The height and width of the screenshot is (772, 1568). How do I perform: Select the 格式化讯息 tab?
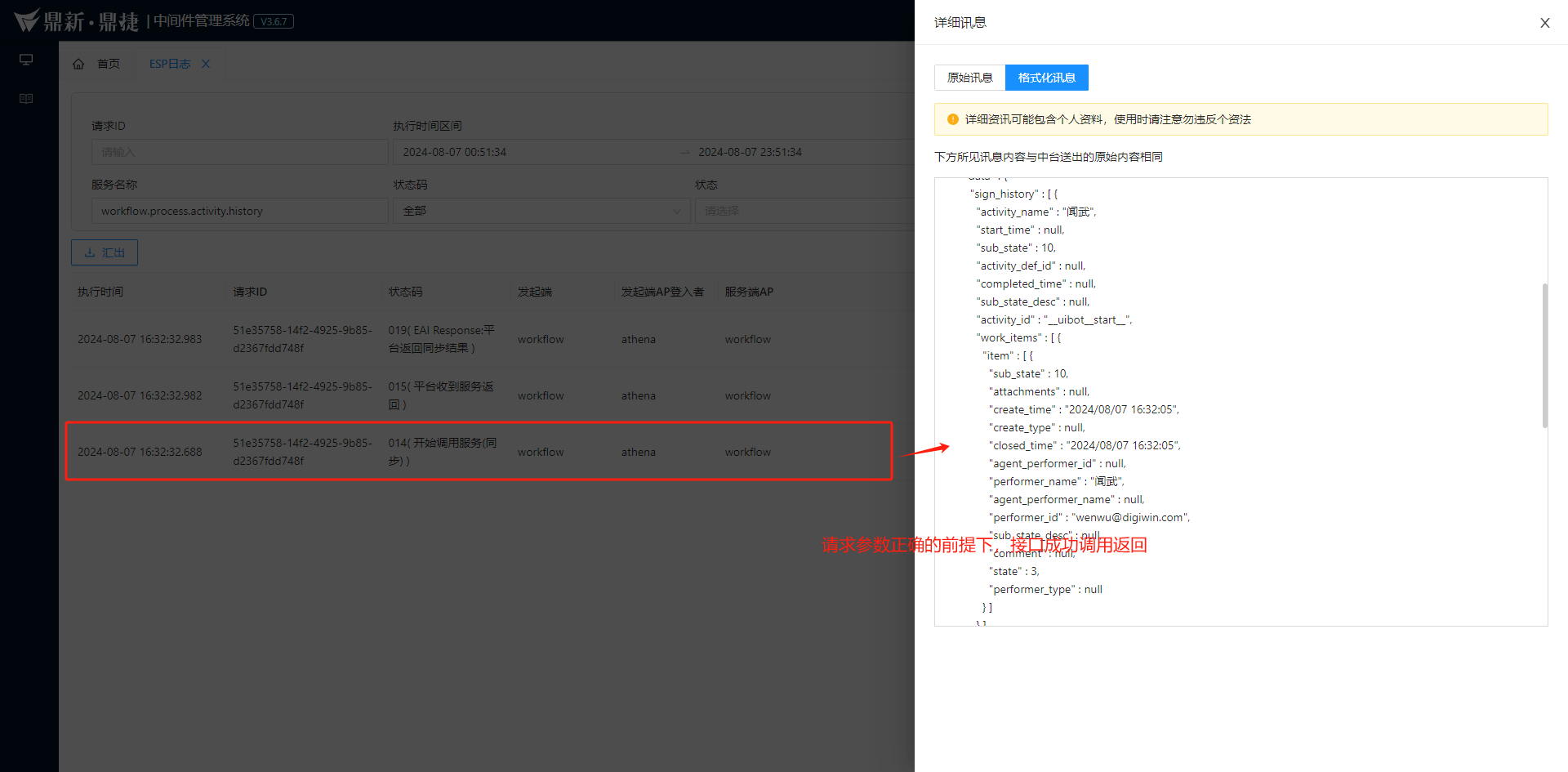click(1046, 78)
